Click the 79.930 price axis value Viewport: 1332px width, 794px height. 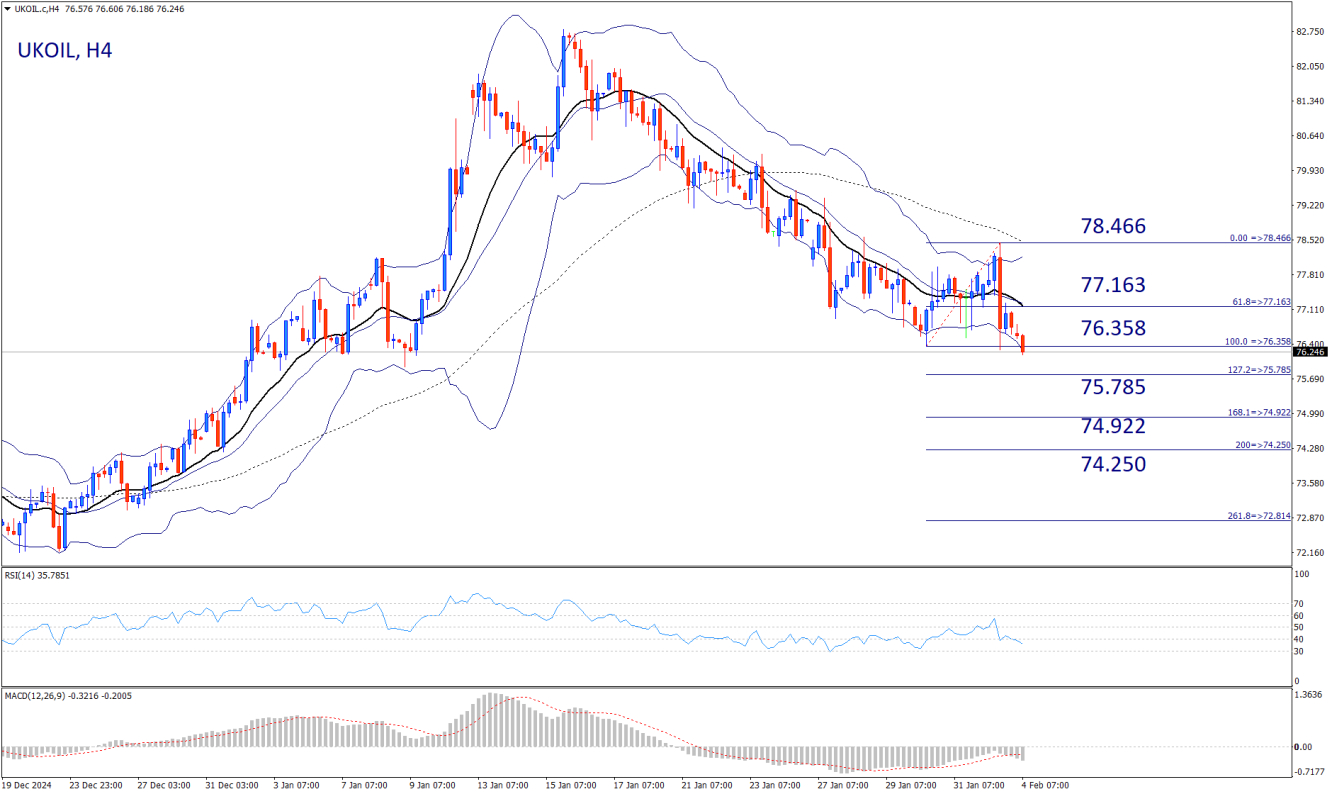(1310, 171)
